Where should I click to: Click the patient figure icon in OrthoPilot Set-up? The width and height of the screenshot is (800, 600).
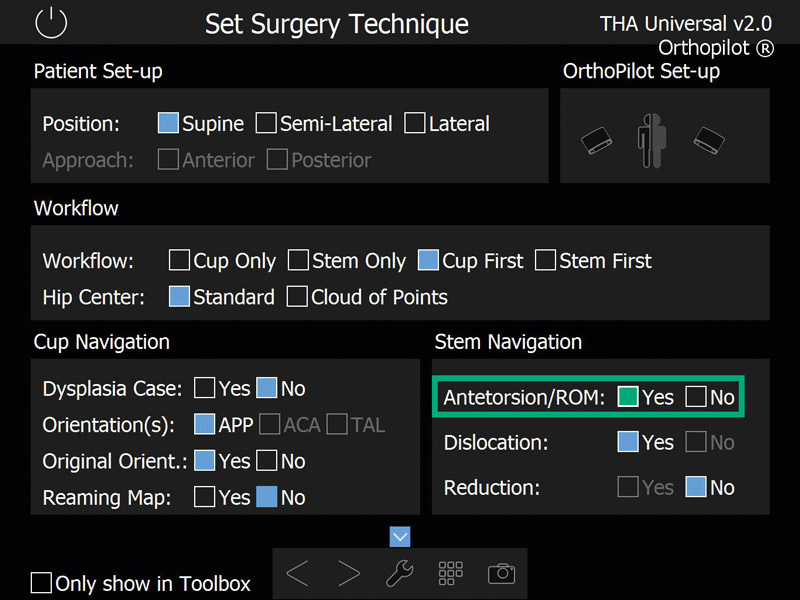[651, 140]
